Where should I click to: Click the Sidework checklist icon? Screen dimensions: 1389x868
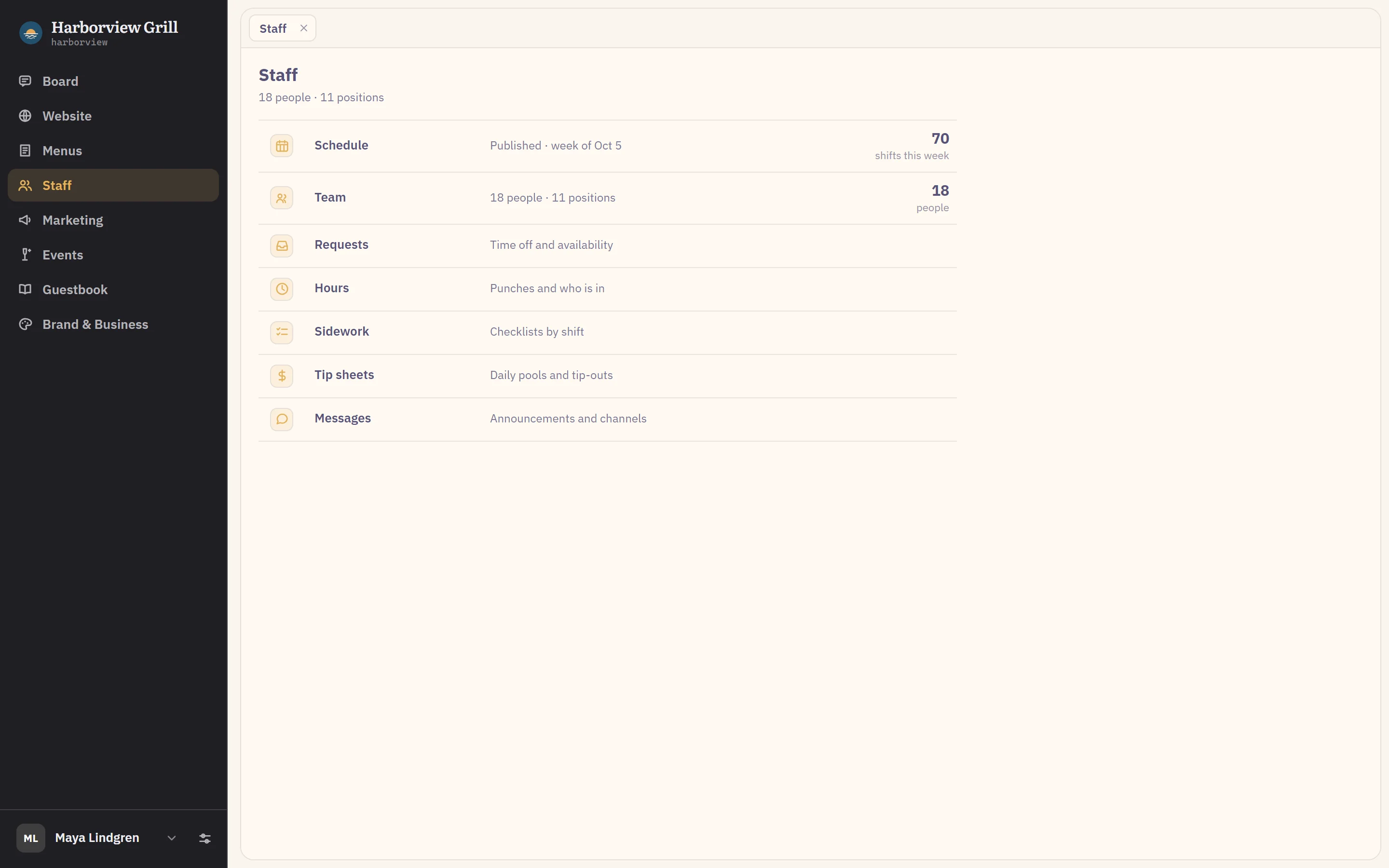282,332
